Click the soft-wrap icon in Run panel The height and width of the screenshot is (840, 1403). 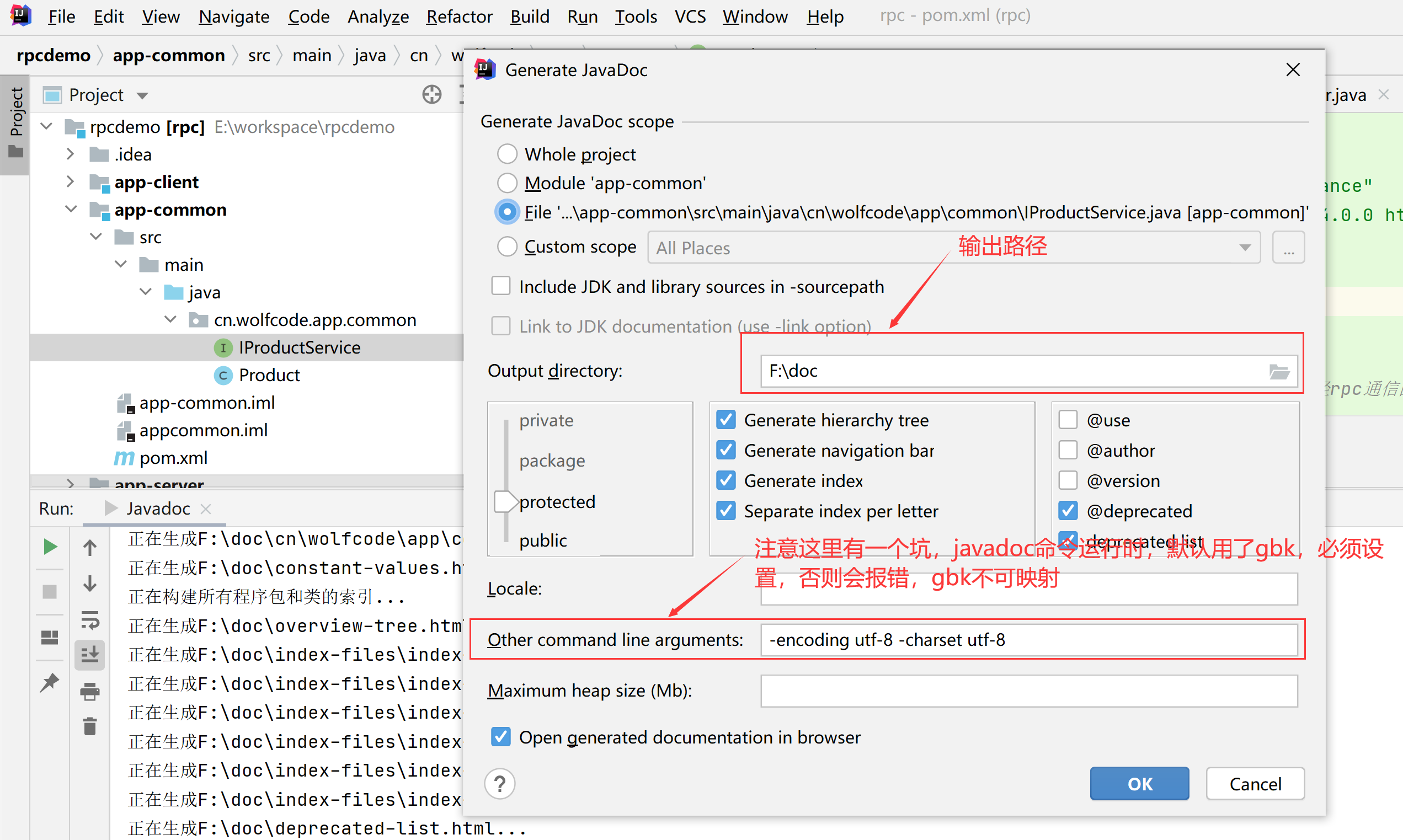[89, 620]
